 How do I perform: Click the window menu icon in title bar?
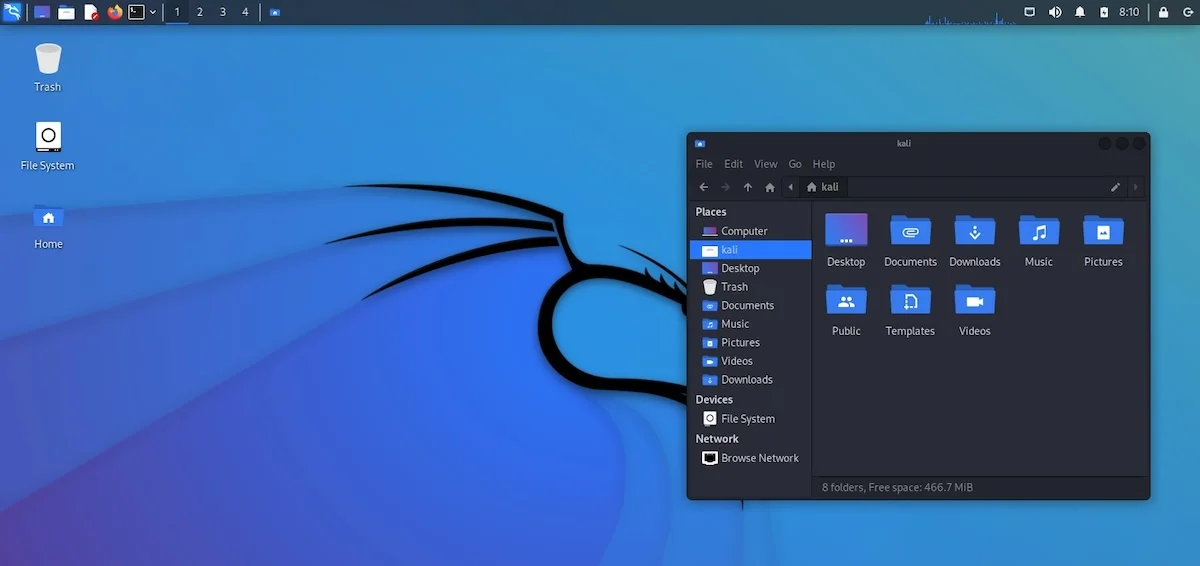pos(700,143)
